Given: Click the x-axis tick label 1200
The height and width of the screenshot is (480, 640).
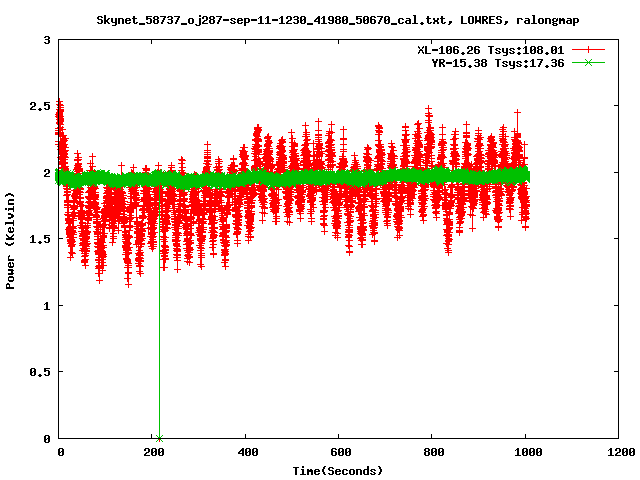Looking at the screenshot, I should coord(620,452).
